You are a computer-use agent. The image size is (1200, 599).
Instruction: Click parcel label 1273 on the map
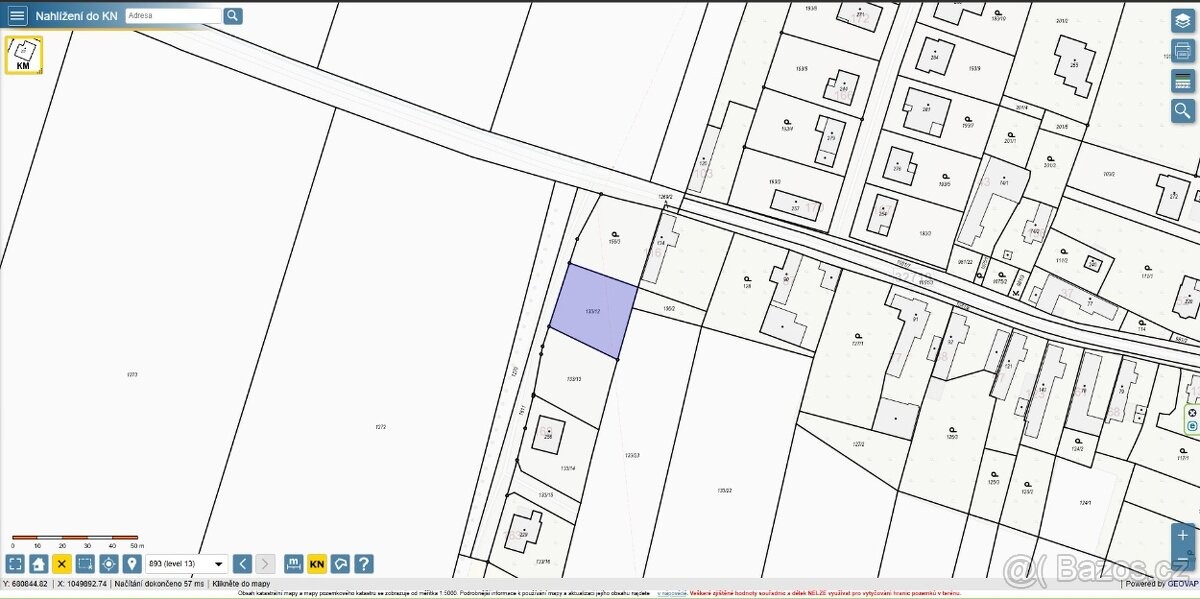132,375
